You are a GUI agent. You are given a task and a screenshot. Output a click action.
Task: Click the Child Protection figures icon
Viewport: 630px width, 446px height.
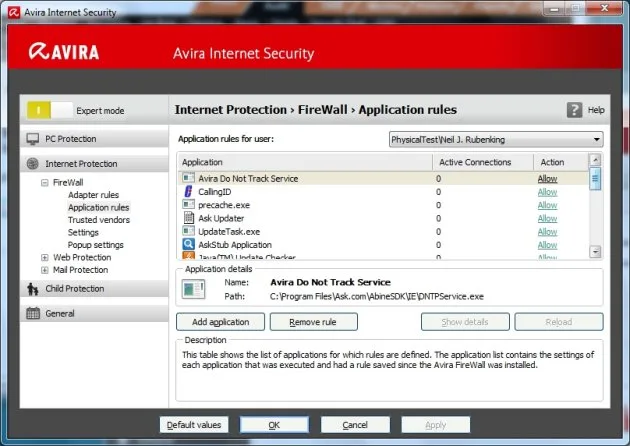33,289
